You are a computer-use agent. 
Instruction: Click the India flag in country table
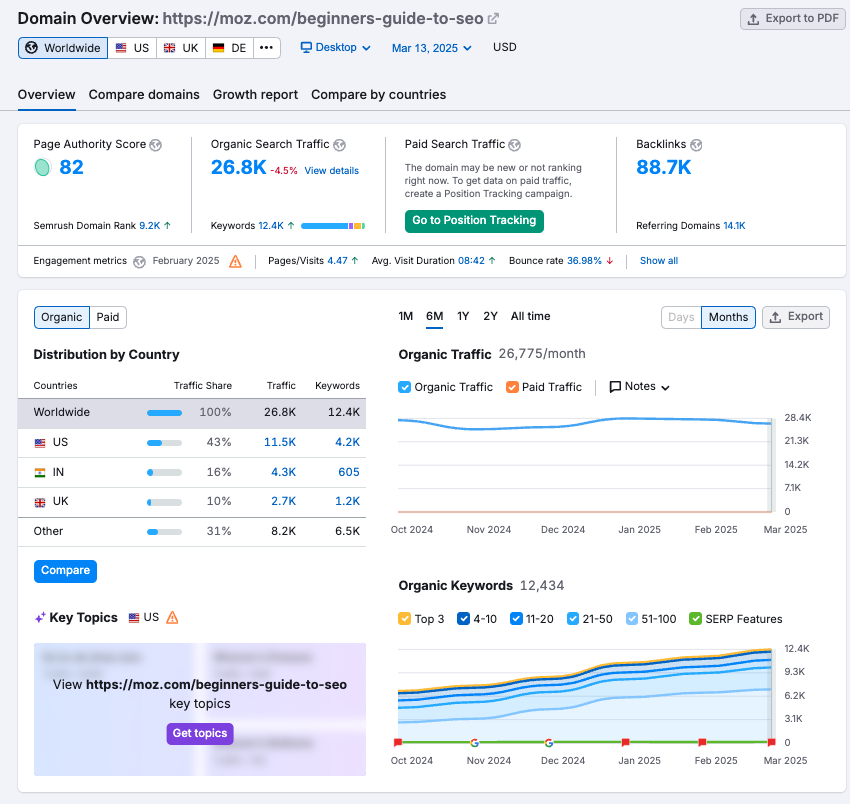[40, 473]
